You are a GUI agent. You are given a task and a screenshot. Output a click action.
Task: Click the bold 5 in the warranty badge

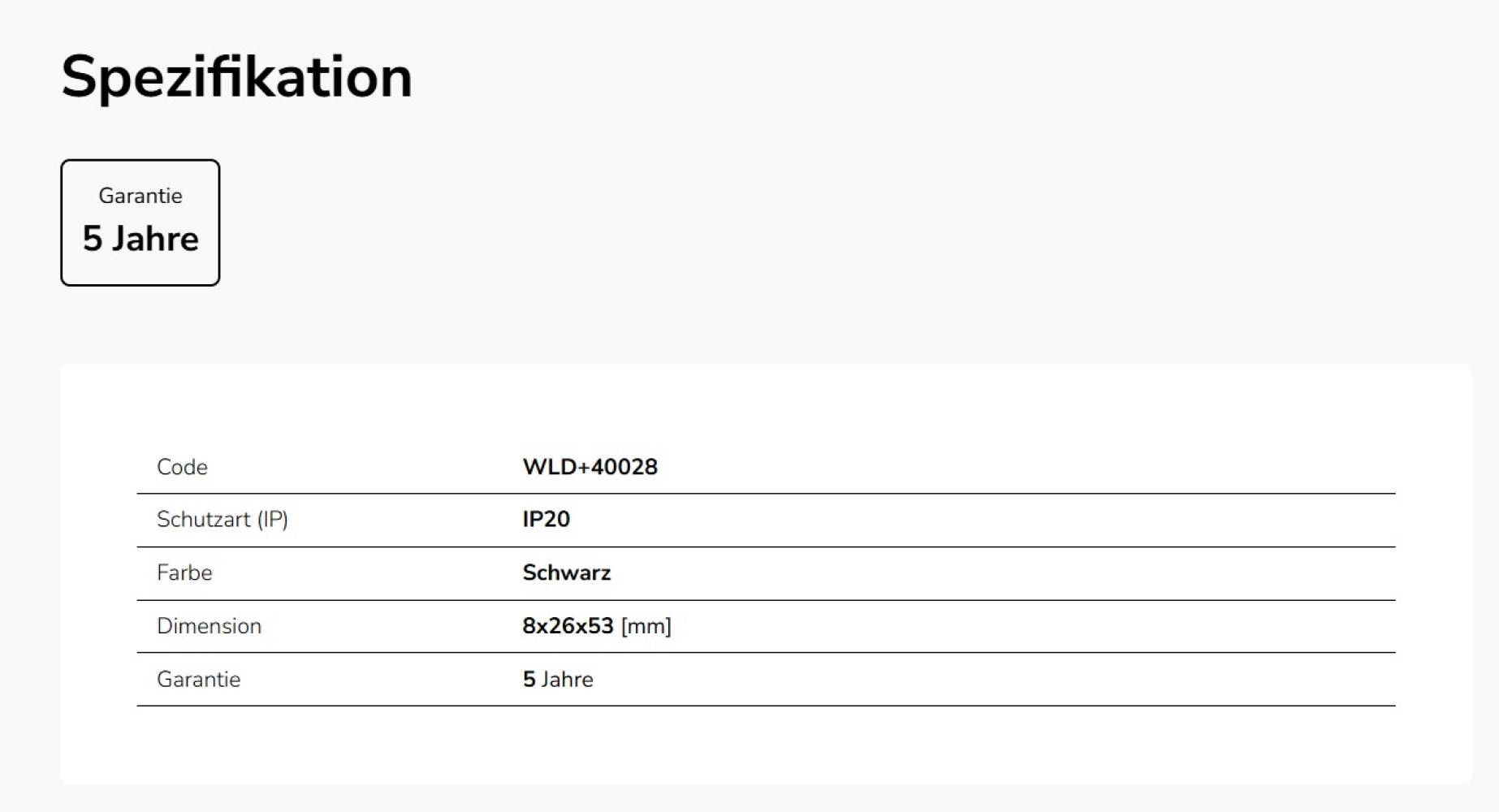(x=92, y=239)
